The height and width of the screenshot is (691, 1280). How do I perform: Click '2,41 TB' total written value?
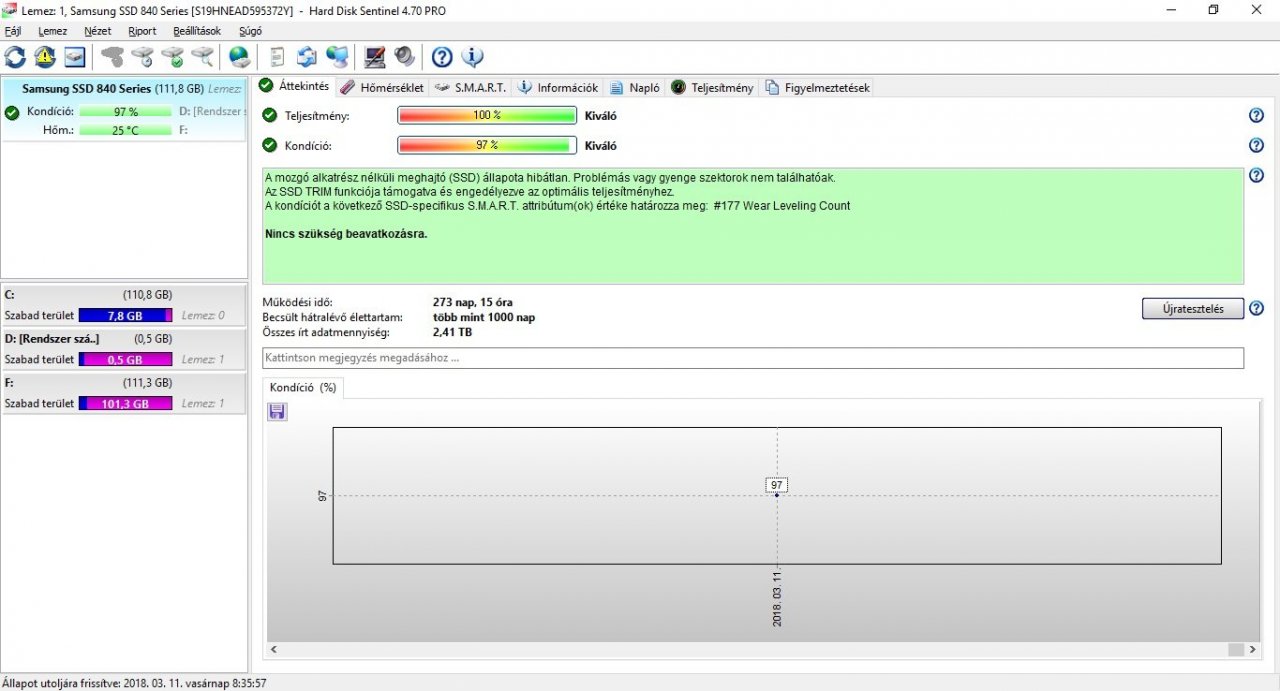click(452, 332)
